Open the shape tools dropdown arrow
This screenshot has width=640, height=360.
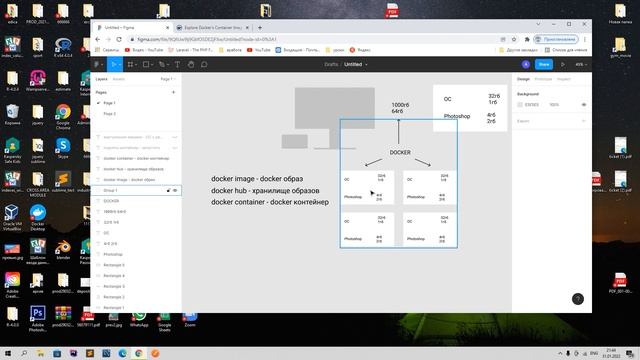[x=152, y=65]
